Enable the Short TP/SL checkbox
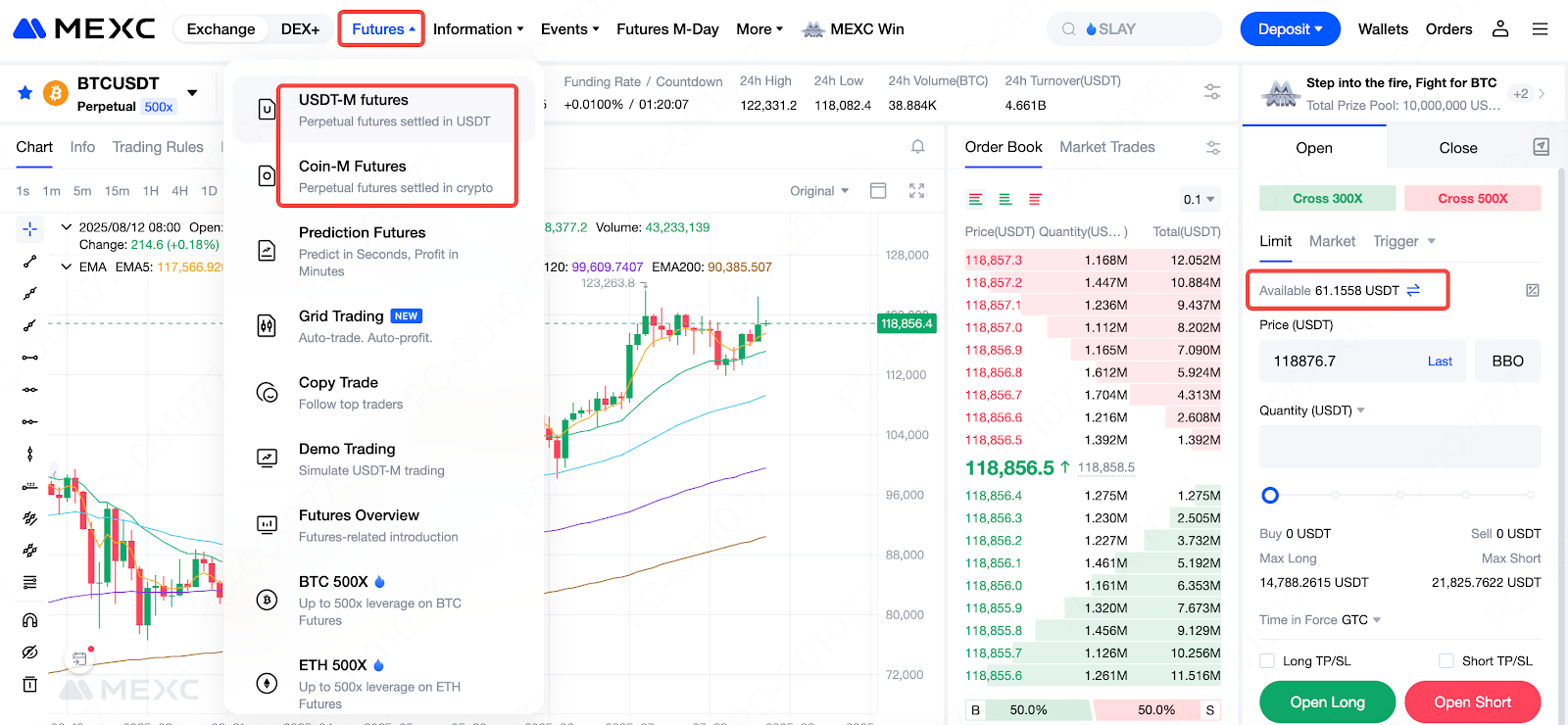Screen dimensions: 1568x725 [1445, 661]
